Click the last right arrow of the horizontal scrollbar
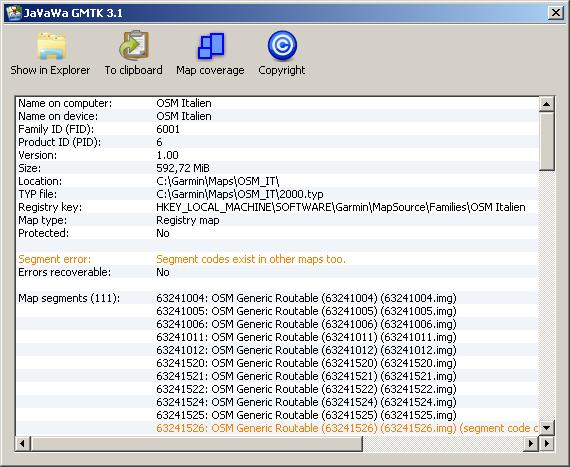 click(547, 443)
